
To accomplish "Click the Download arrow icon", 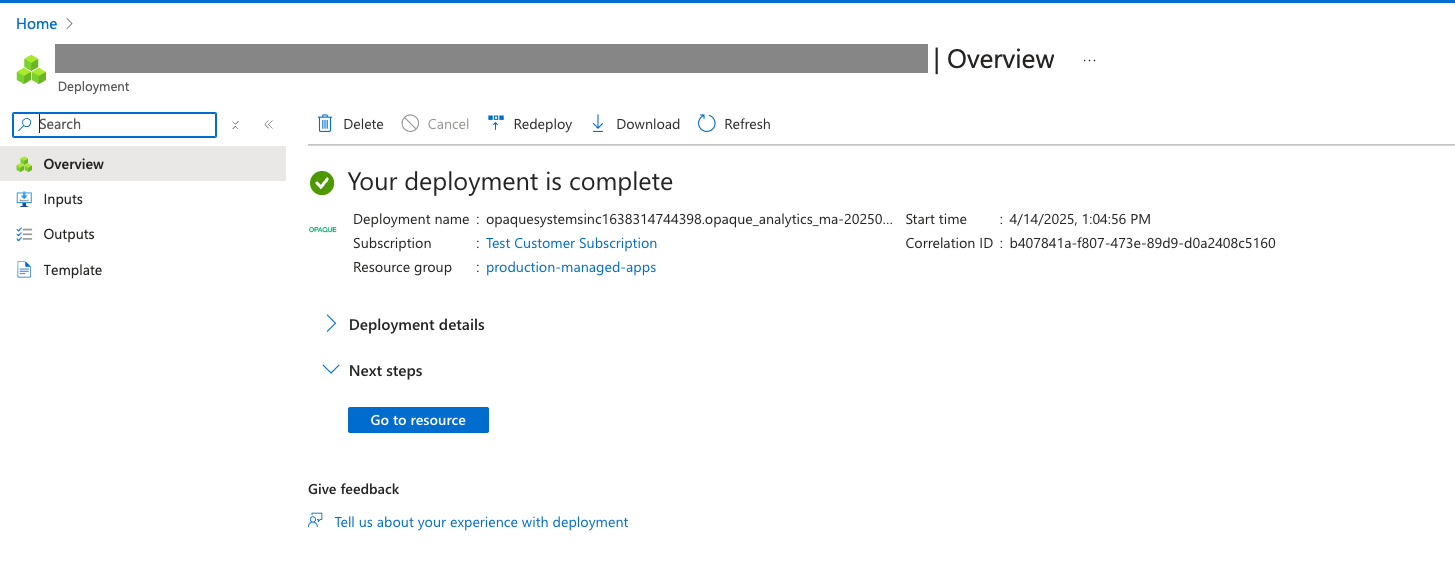I will point(598,124).
